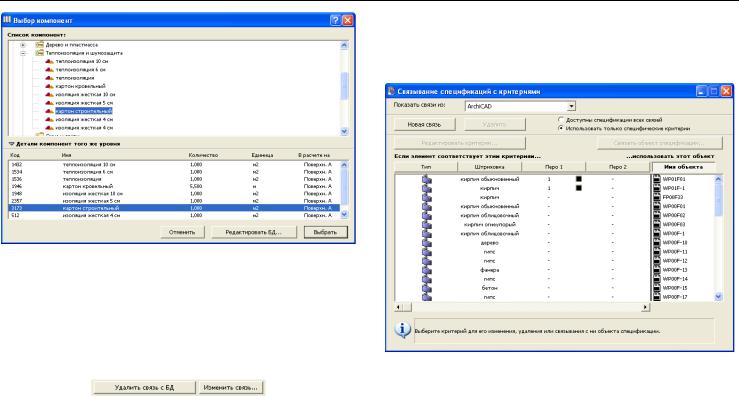
Task: Click the material icon beside tree item теплоизоляция 6 см
Action: point(49,70)
